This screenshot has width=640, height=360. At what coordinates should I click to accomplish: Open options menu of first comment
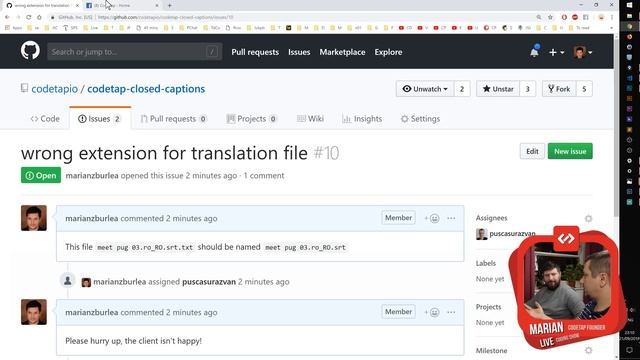pyautogui.click(x=451, y=218)
